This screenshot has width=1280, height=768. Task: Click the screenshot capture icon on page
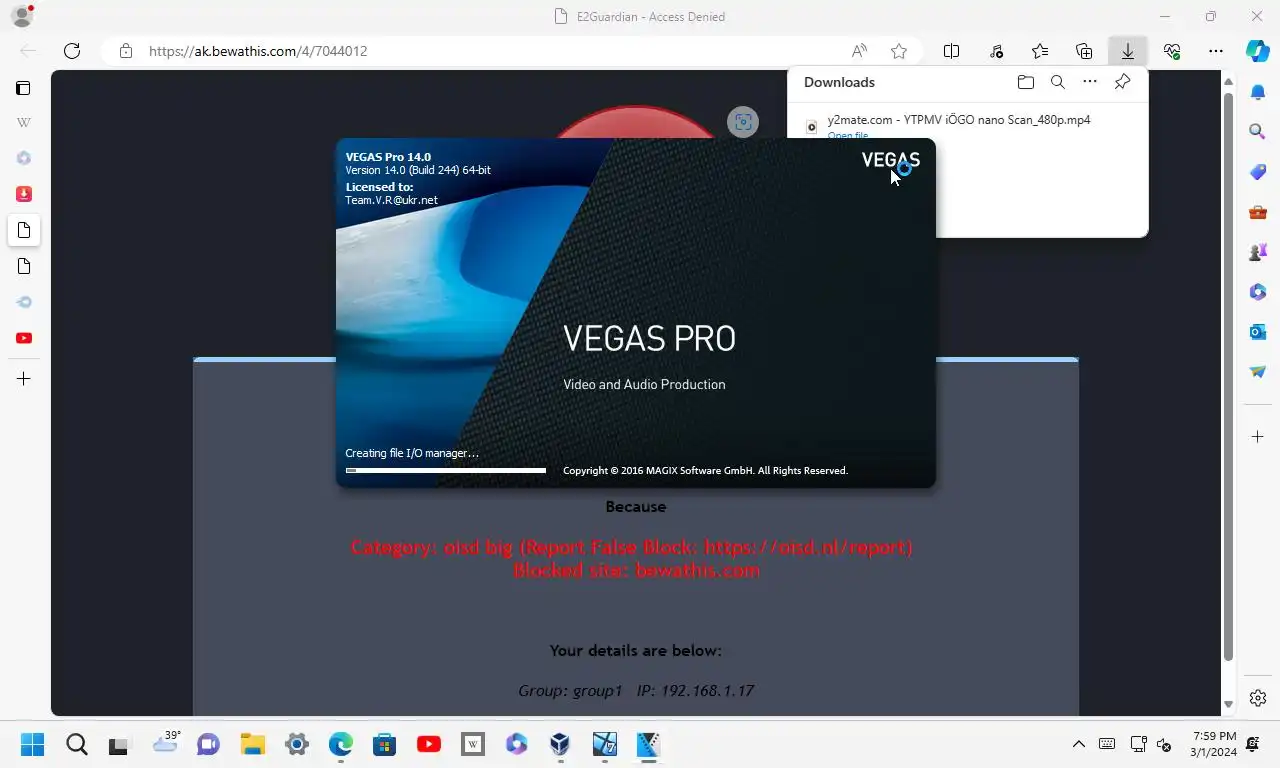pyautogui.click(x=743, y=122)
